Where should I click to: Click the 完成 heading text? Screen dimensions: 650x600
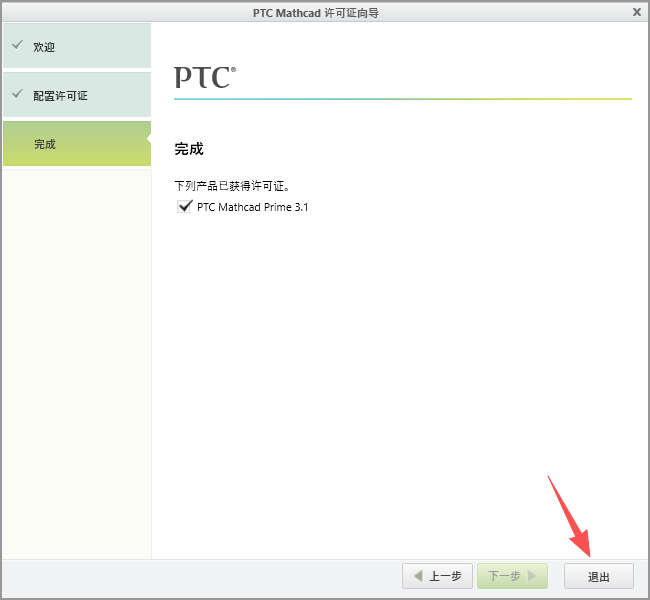pos(189,149)
